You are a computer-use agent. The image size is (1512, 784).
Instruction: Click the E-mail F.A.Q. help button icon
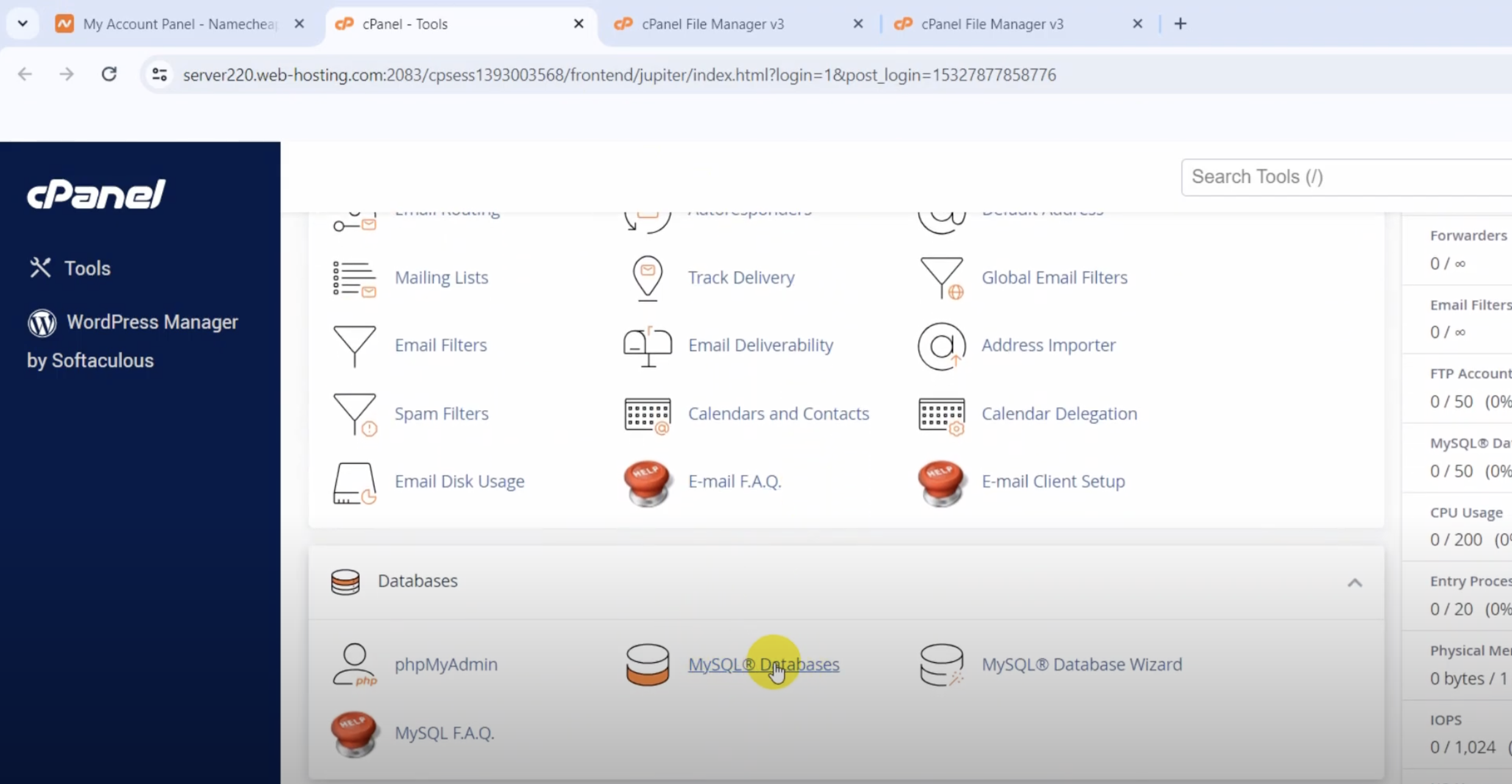[x=647, y=483]
